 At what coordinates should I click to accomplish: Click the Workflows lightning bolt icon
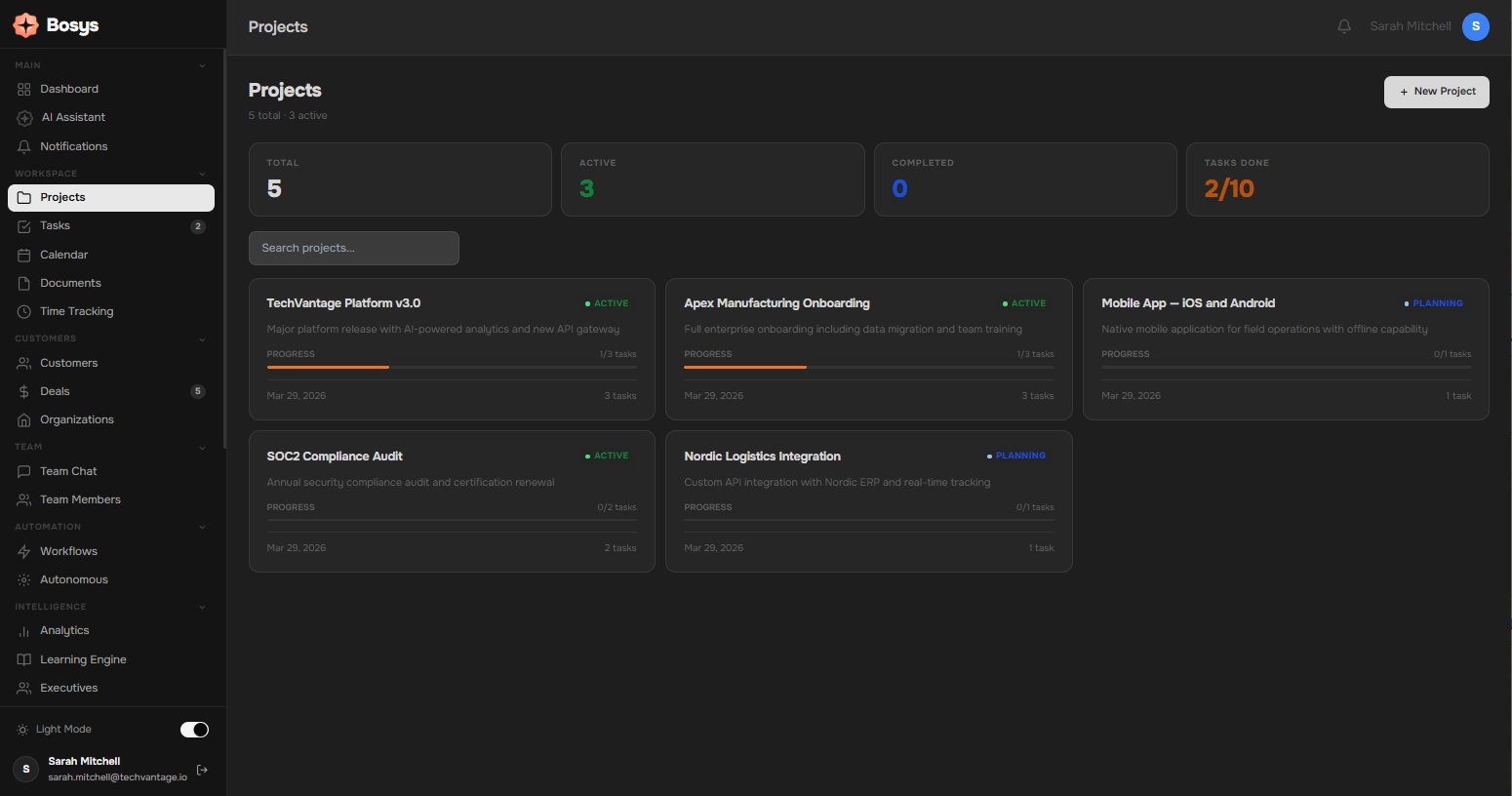(x=24, y=552)
